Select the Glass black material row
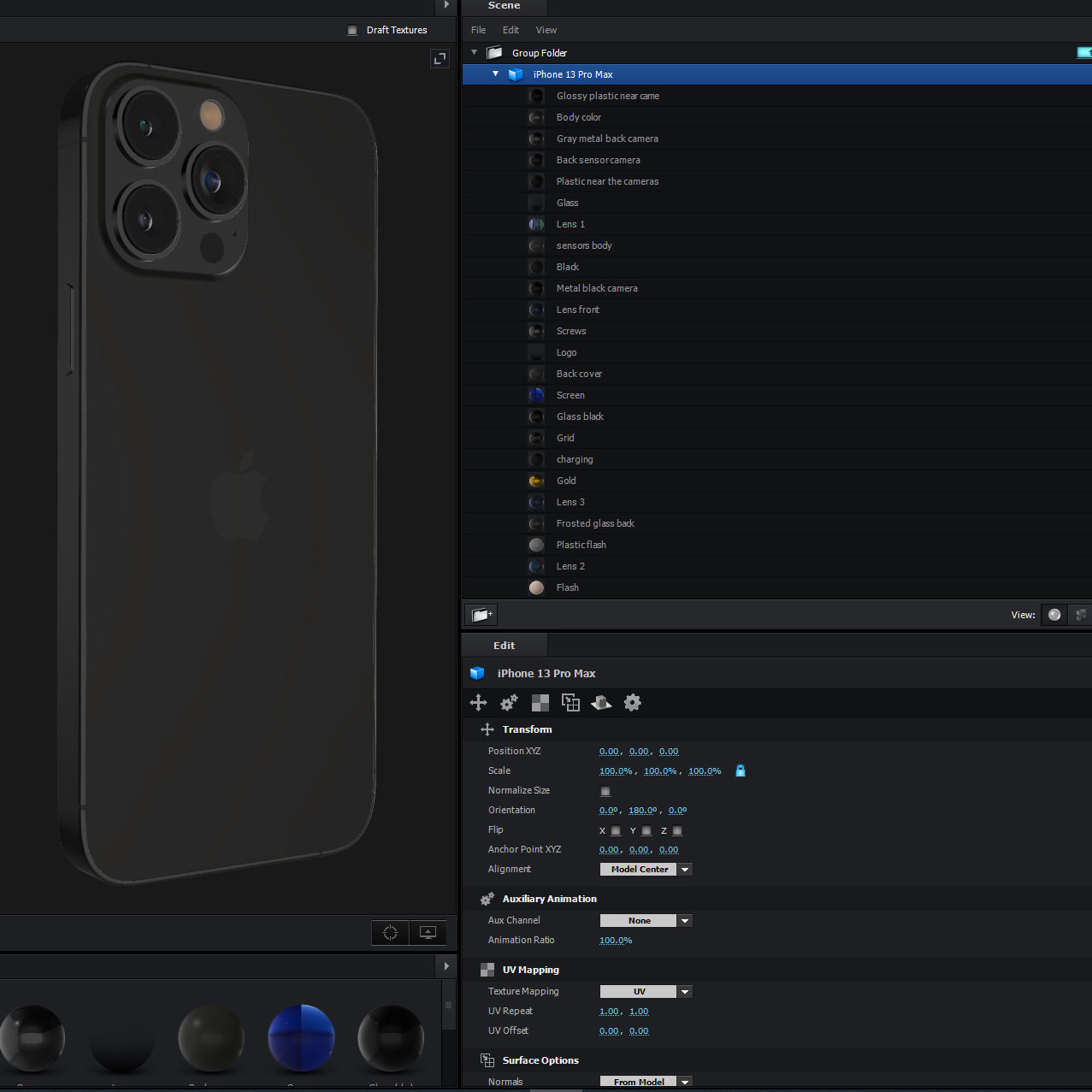The height and width of the screenshot is (1092, 1092). (x=776, y=416)
